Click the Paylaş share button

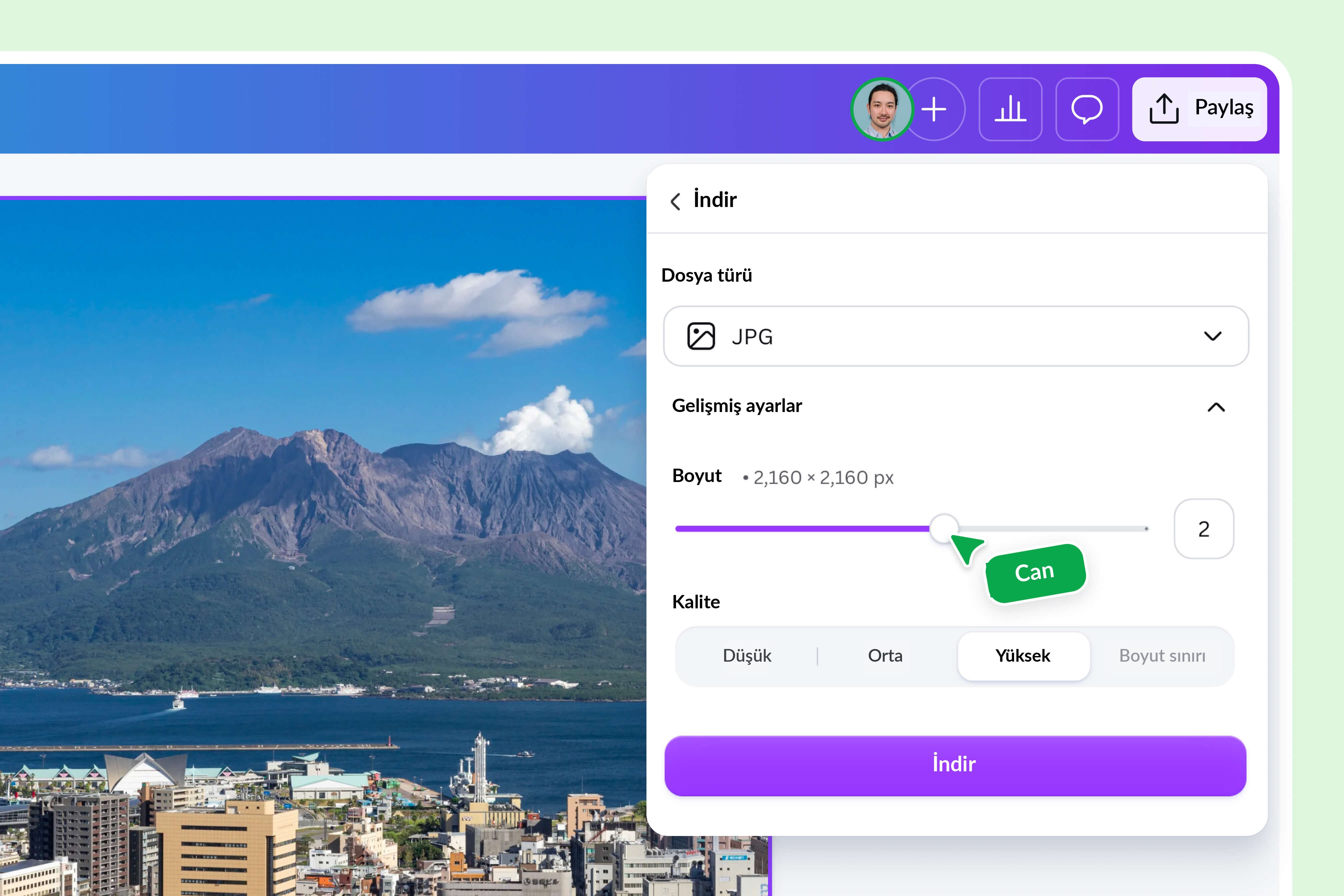click(1199, 109)
